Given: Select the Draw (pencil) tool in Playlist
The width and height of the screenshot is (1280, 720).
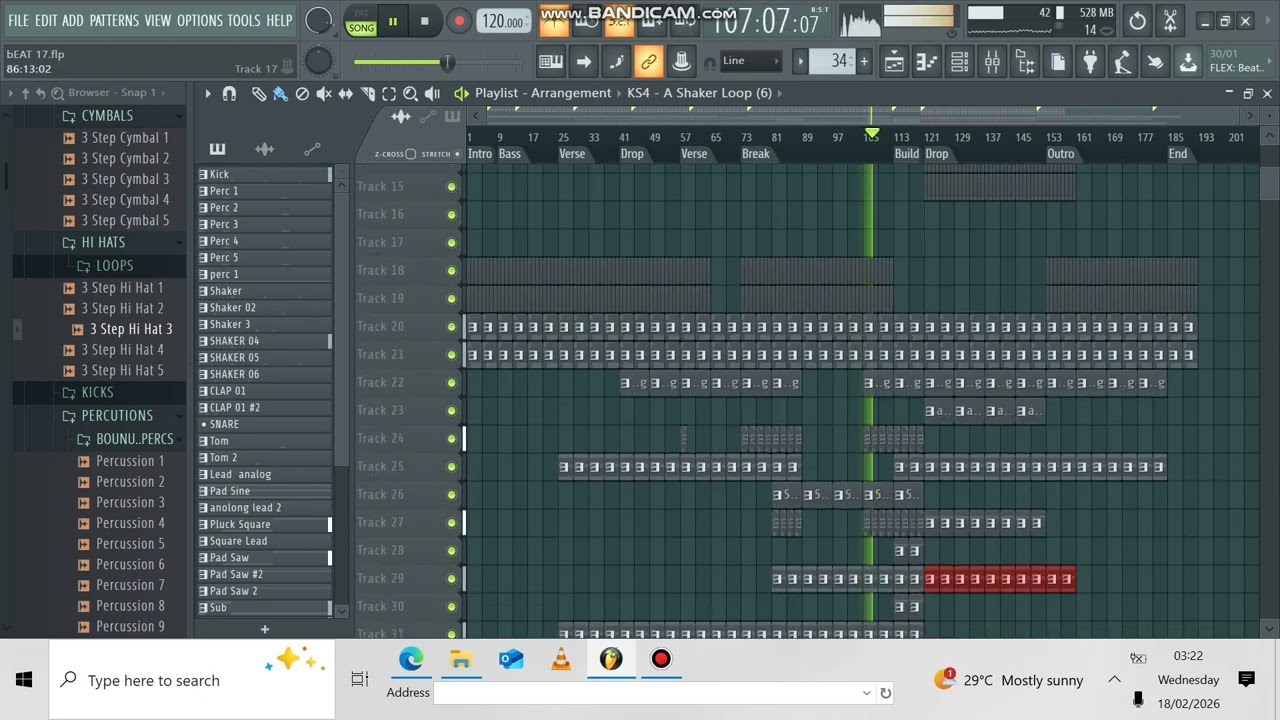Looking at the screenshot, I should (x=258, y=93).
